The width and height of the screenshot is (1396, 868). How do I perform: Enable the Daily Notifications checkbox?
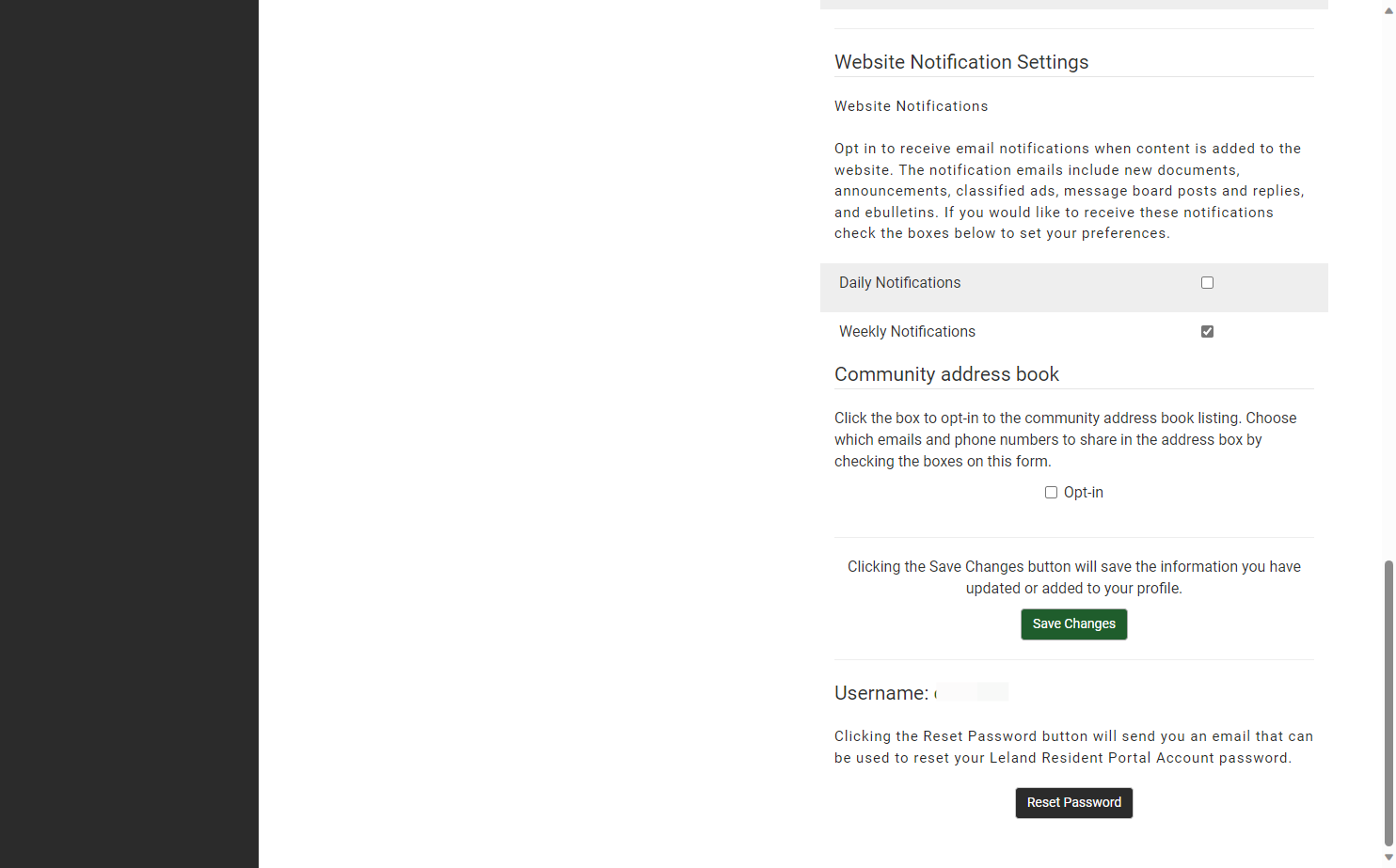[x=1207, y=283]
